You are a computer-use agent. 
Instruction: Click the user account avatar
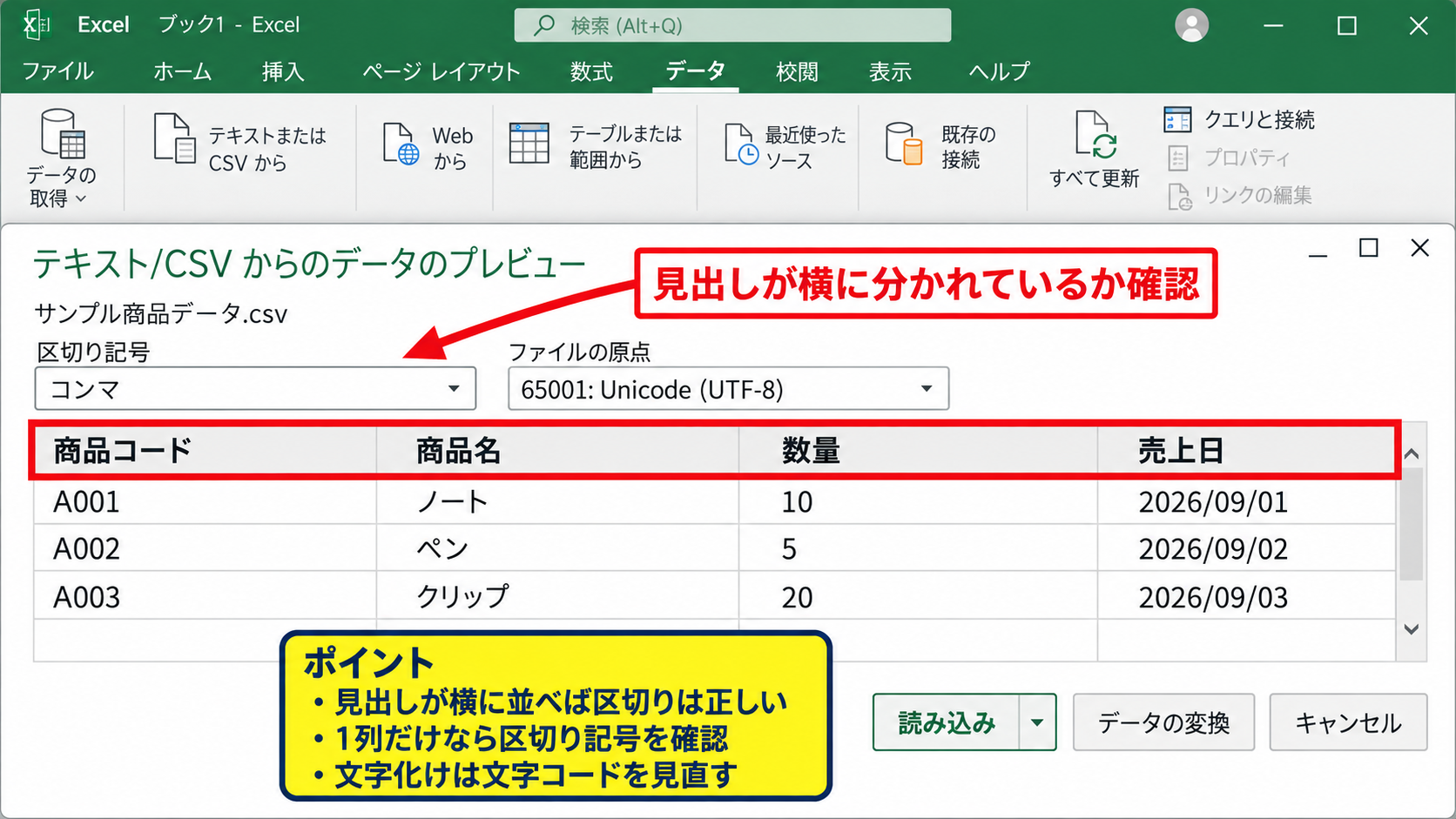pyautogui.click(x=1191, y=25)
